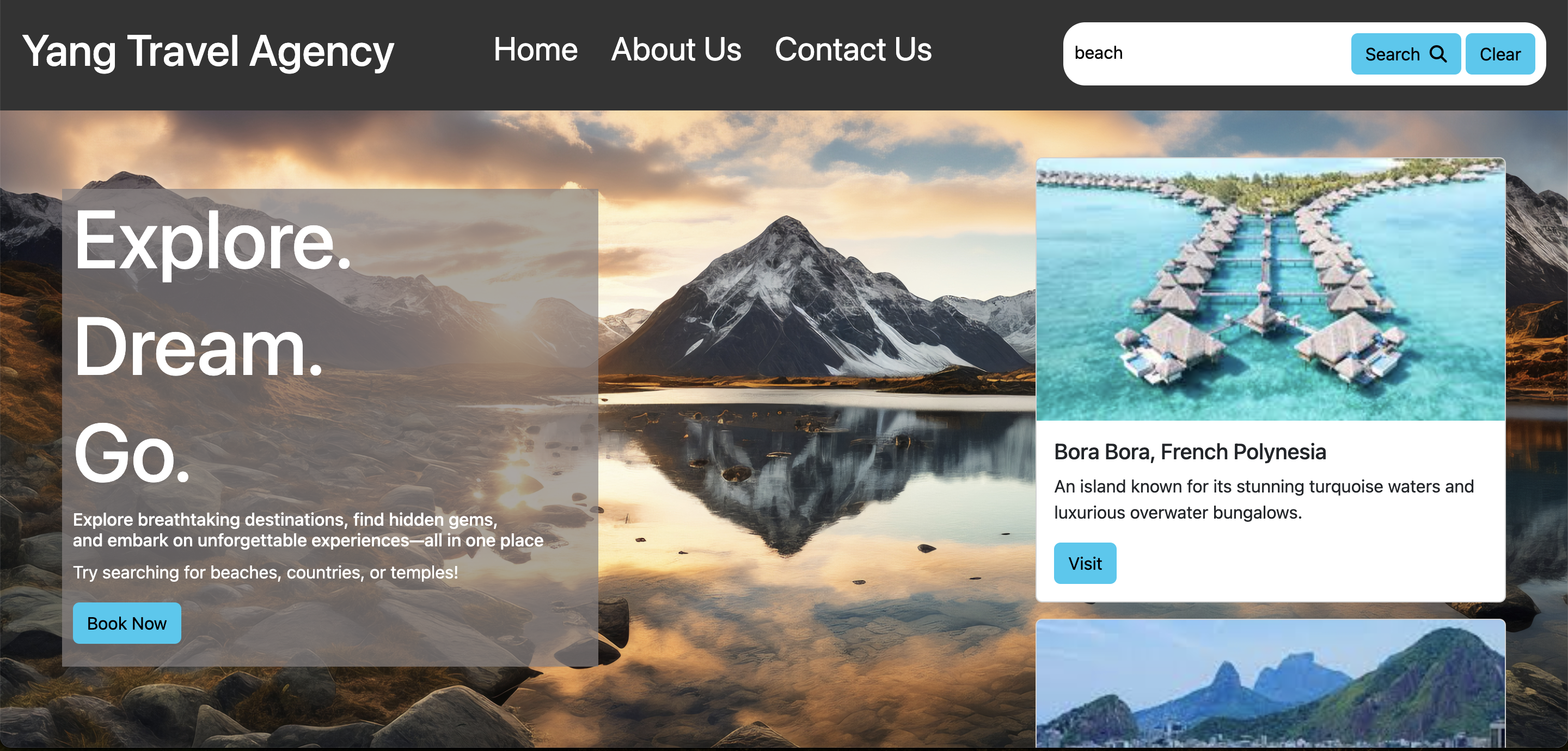Click the Search button label
This screenshot has height=751, width=1568.
[x=1392, y=54]
